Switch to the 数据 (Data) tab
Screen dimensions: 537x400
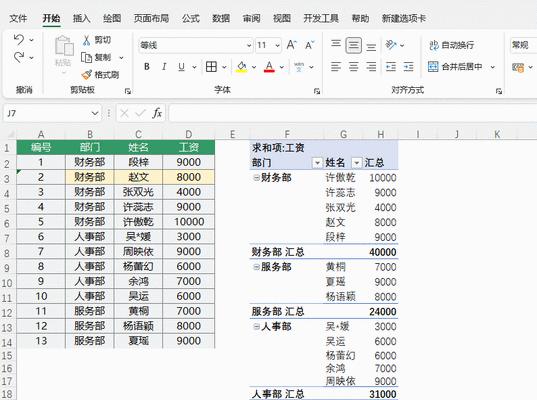pos(221,18)
